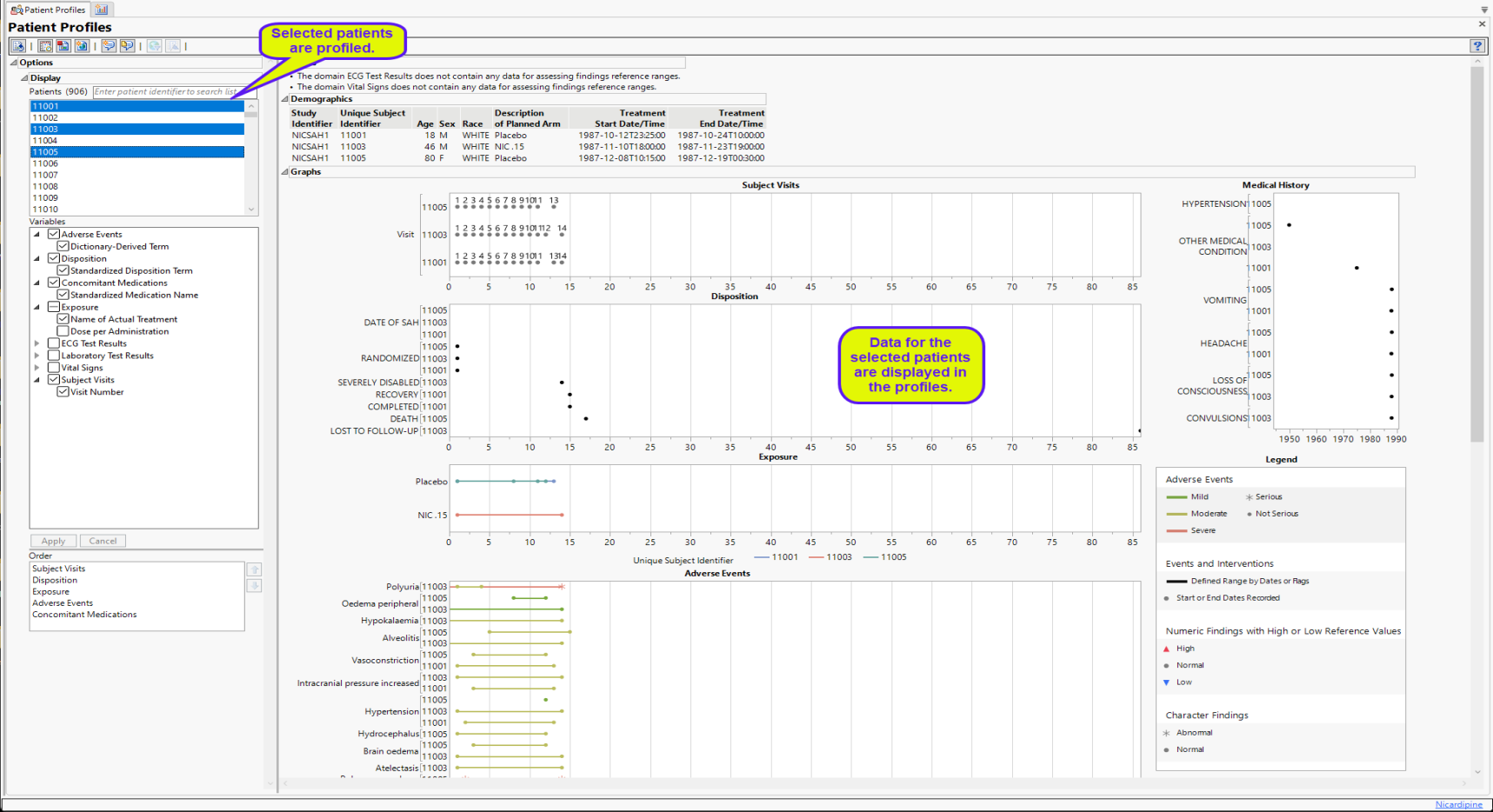Uncheck the Adverse Events checkbox
This screenshot has height=812, width=1493.
[x=54, y=235]
